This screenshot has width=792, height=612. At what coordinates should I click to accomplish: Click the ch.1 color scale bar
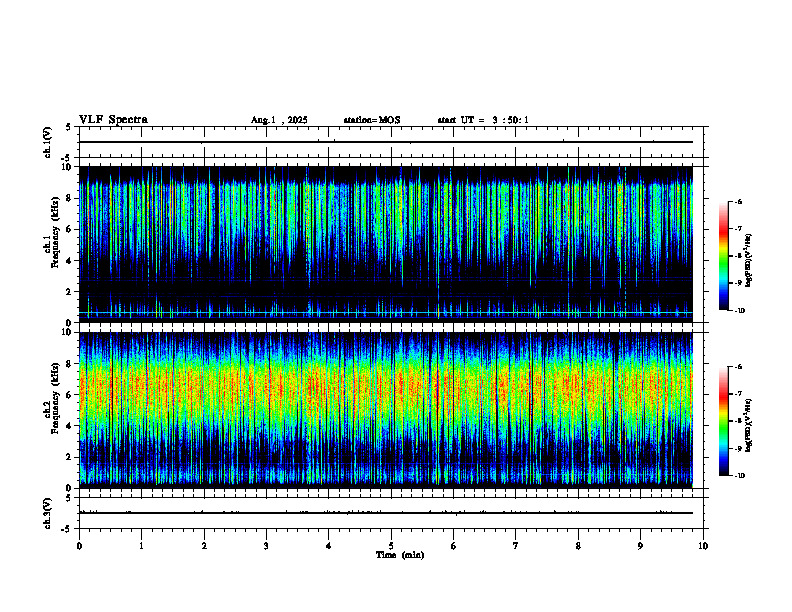pyautogui.click(x=724, y=256)
